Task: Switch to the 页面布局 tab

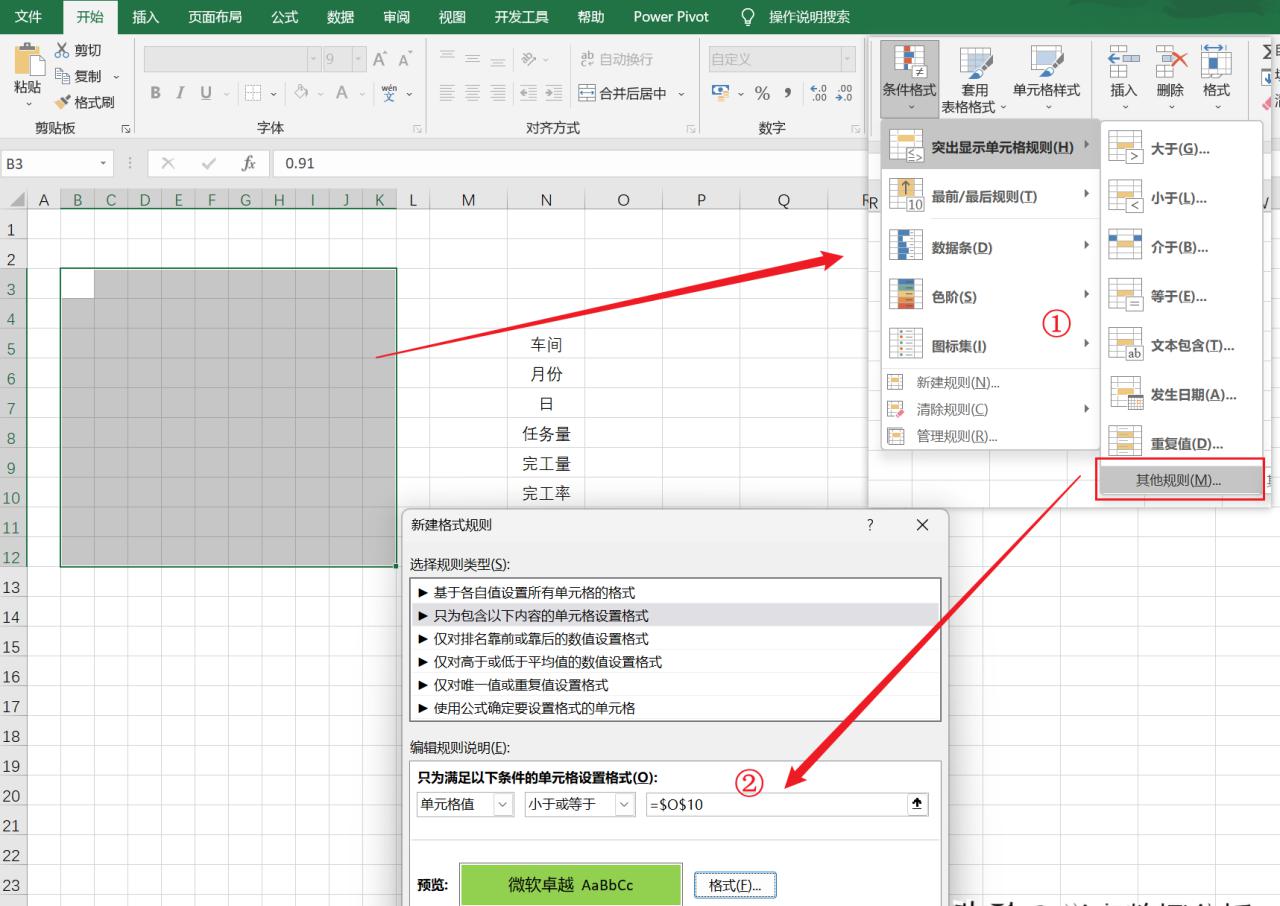Action: click(x=215, y=17)
